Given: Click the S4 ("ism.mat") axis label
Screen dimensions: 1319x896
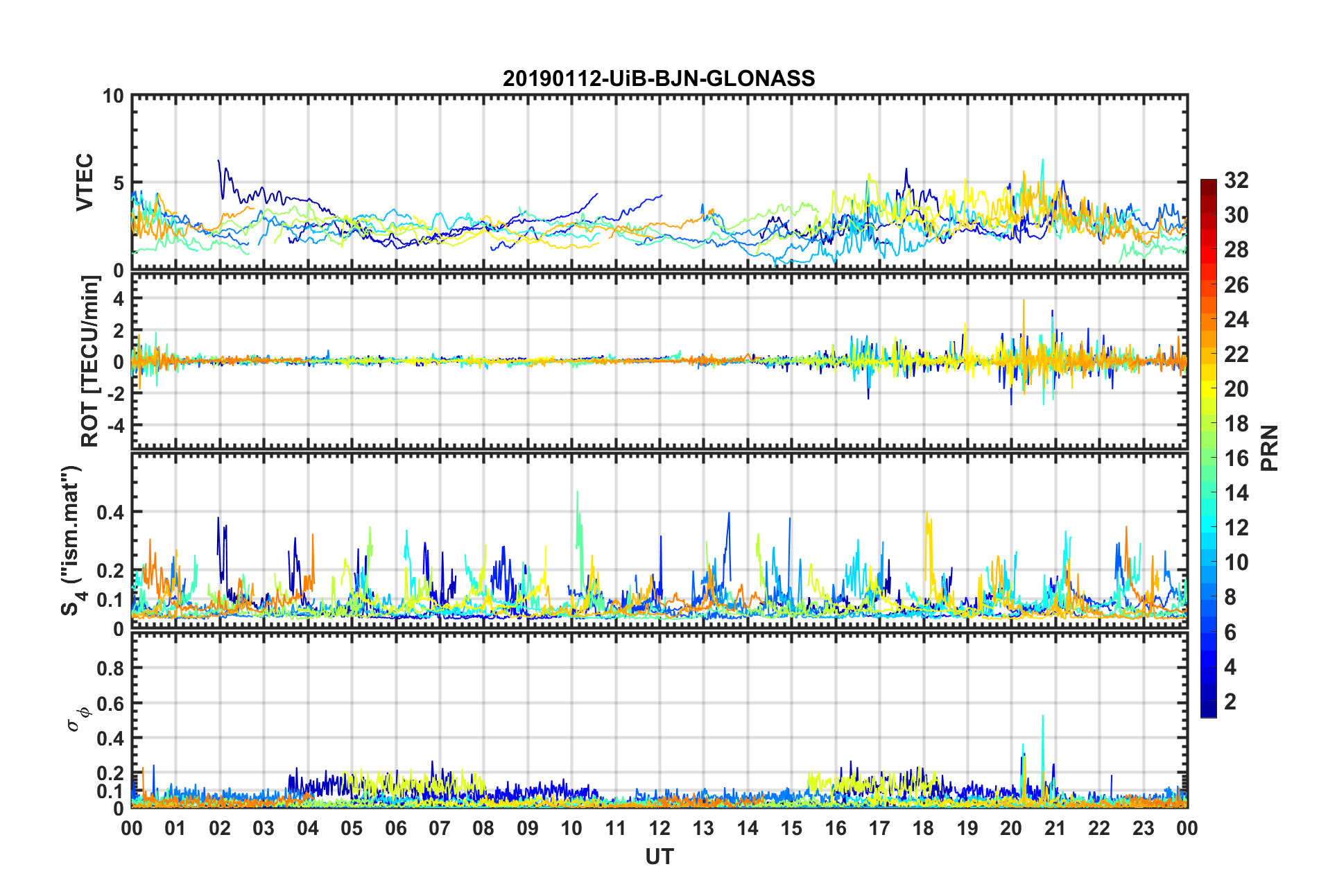Looking at the screenshot, I should (71, 540).
